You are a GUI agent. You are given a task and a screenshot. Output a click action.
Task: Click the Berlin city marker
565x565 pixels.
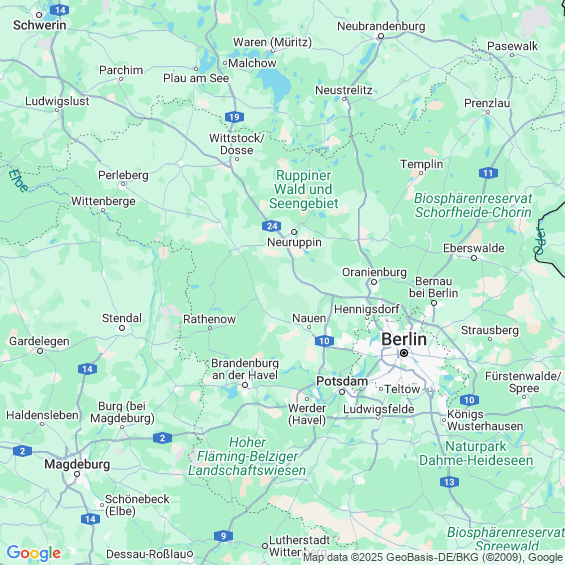click(404, 353)
